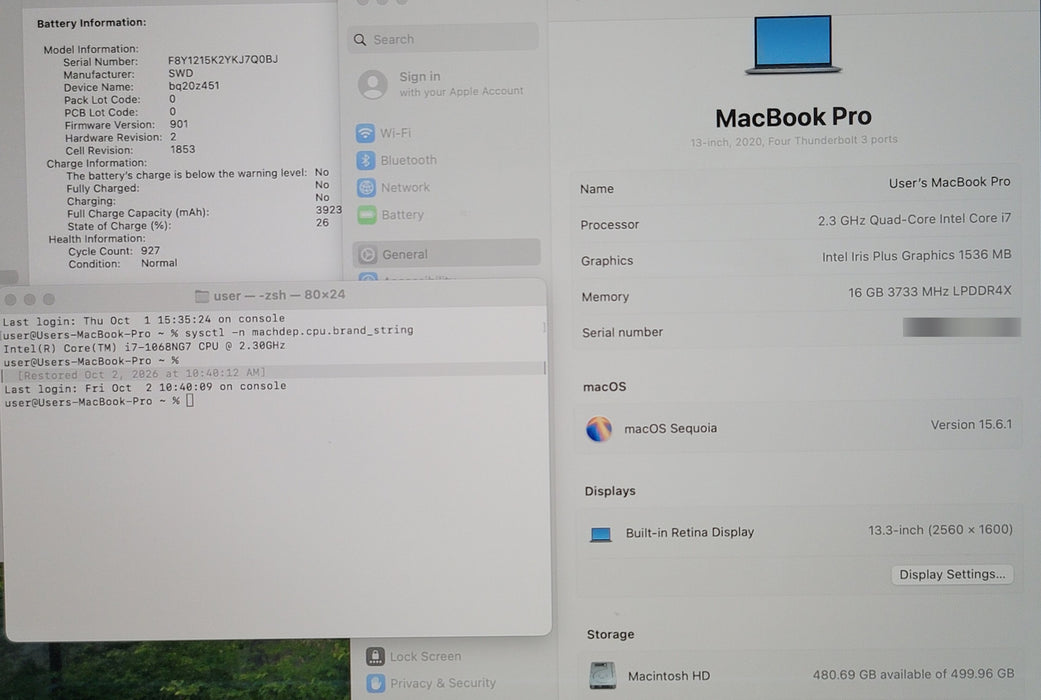1041x700 pixels.
Task: Click the battery Serial Number value F8Y1215K2YKJ7Q0BJ
Action: pos(222,60)
